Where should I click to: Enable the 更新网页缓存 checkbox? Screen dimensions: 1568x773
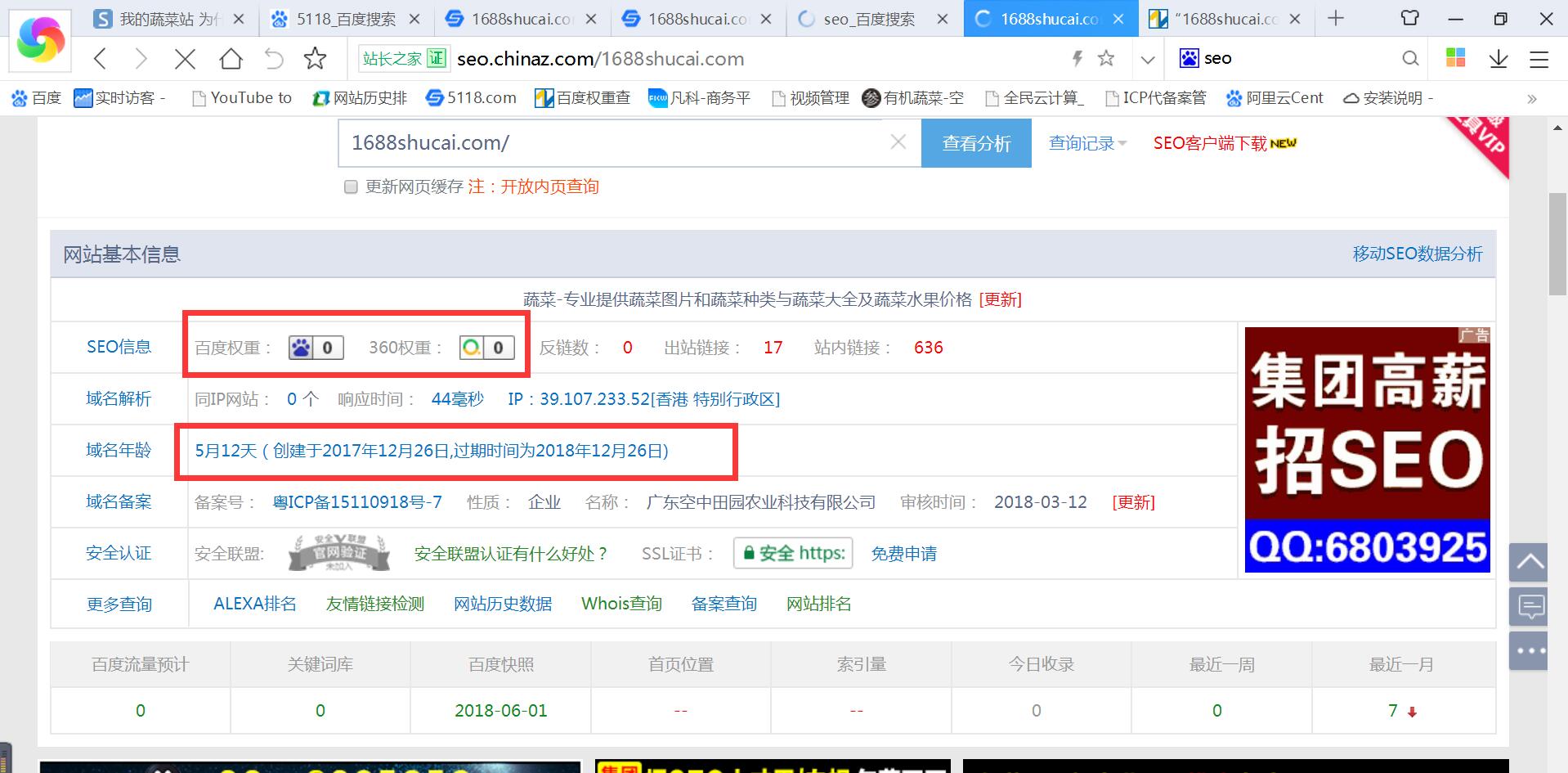point(351,187)
